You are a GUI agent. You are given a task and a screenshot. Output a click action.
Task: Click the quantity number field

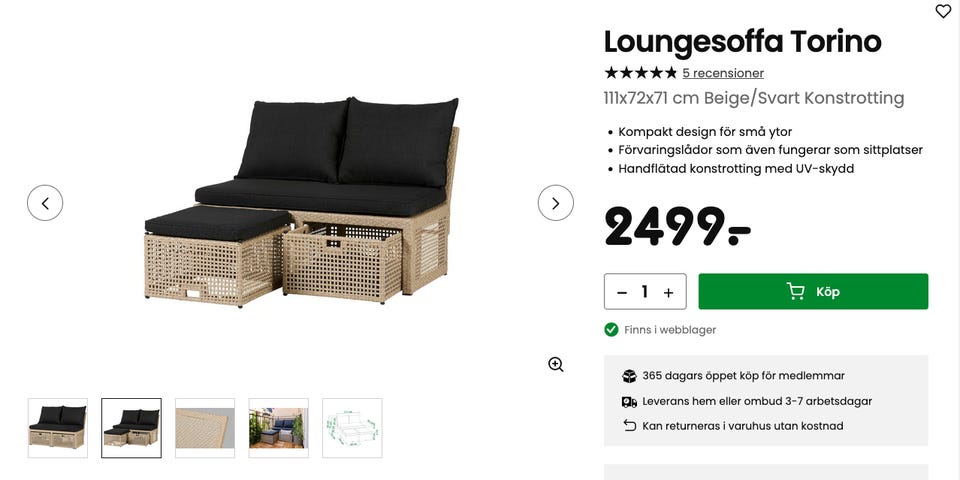pos(645,292)
